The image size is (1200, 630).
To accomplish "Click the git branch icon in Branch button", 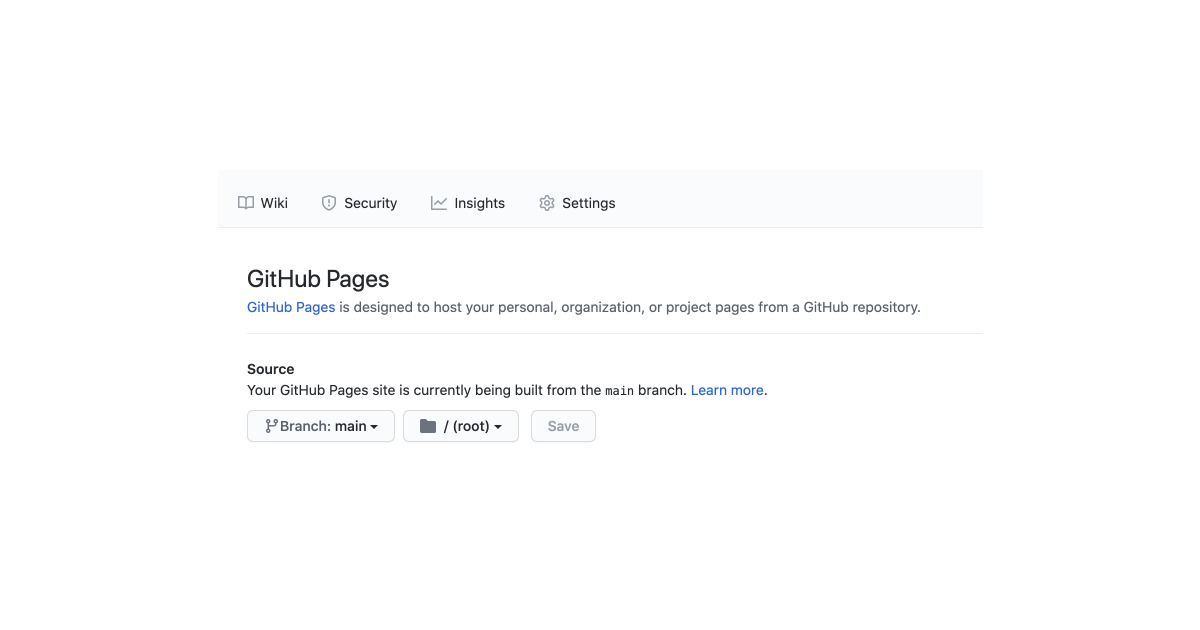I will (x=271, y=426).
